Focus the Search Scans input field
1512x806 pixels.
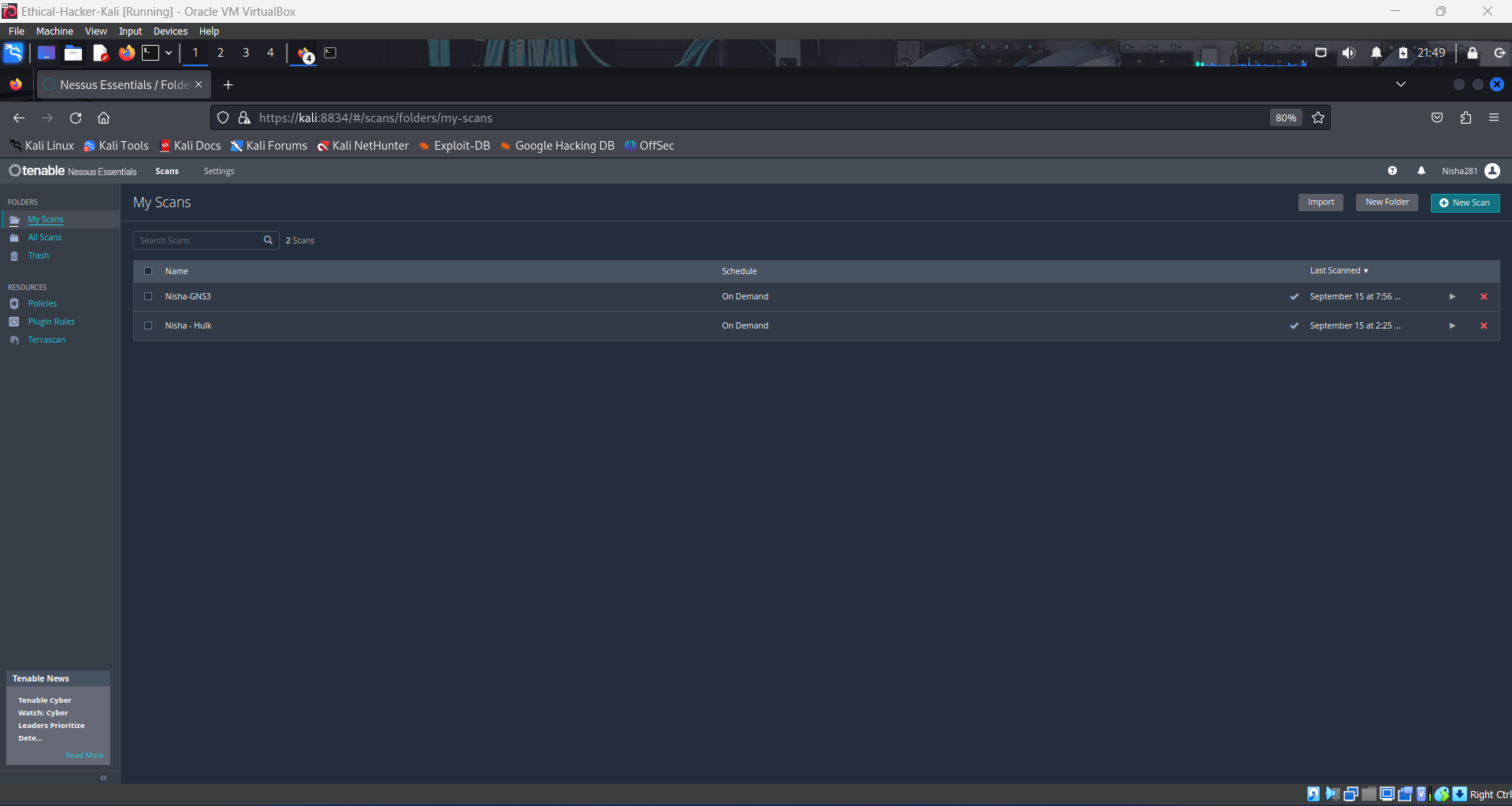[197, 240]
